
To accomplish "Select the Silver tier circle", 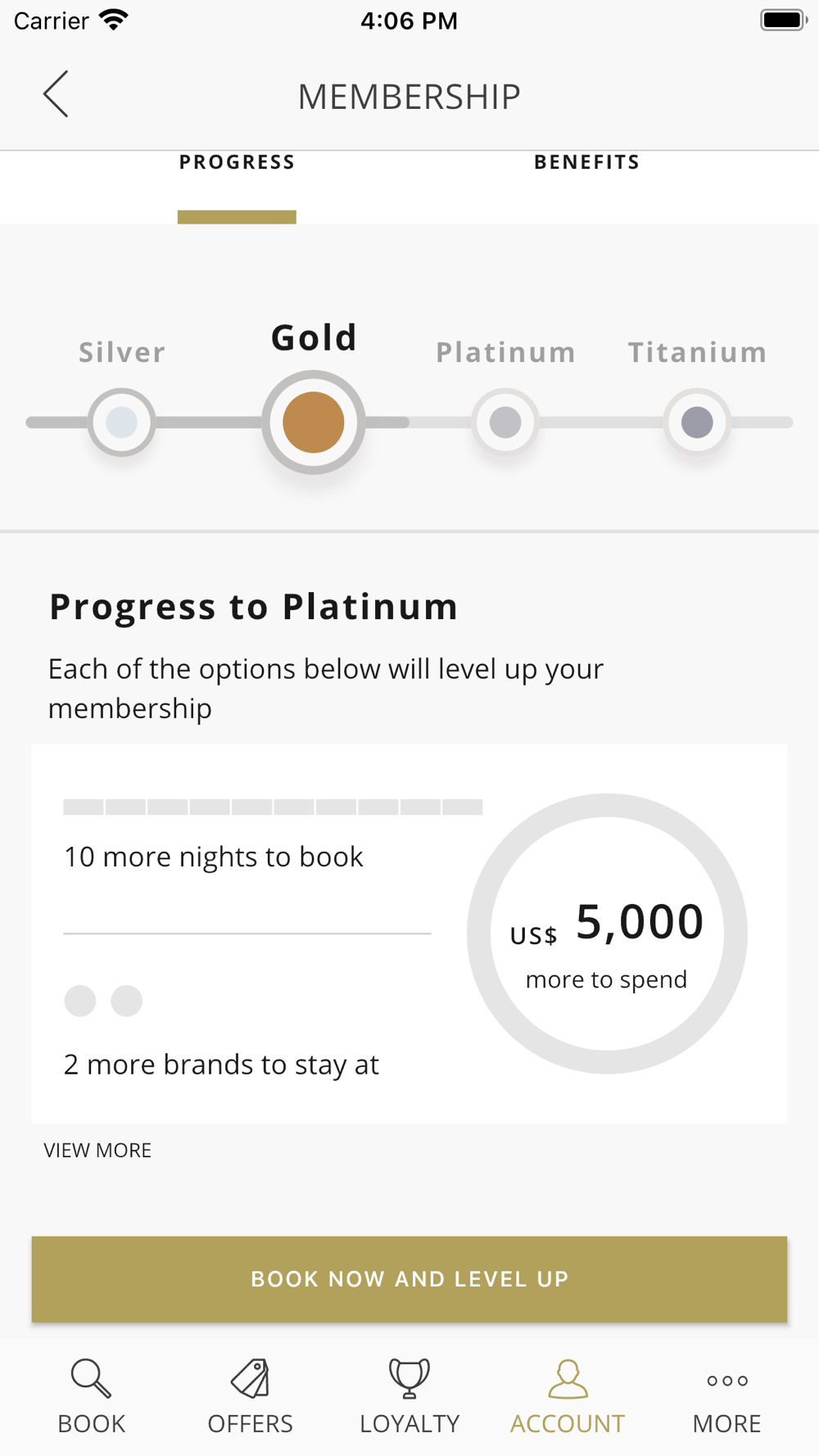I will point(122,423).
